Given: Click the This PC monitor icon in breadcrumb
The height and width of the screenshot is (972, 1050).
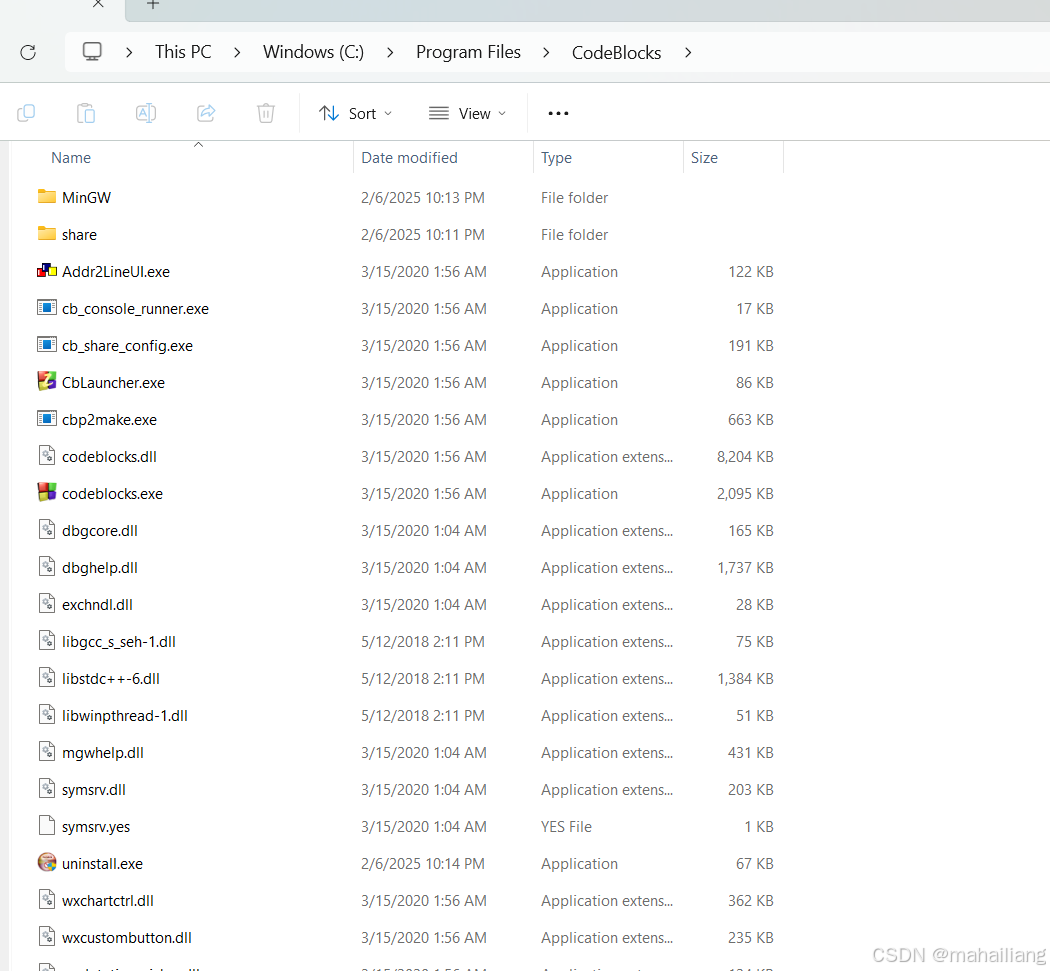Looking at the screenshot, I should 92,52.
